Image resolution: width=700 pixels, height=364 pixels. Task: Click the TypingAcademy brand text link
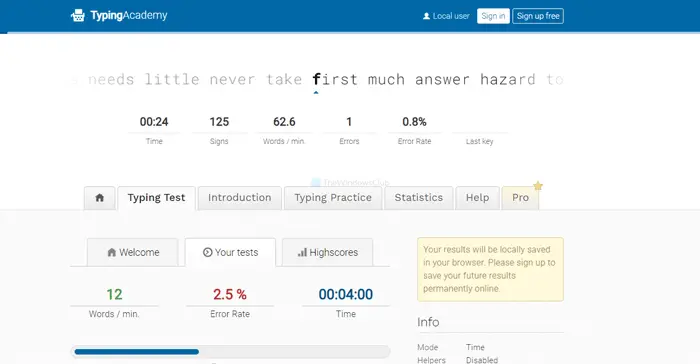tap(129, 16)
